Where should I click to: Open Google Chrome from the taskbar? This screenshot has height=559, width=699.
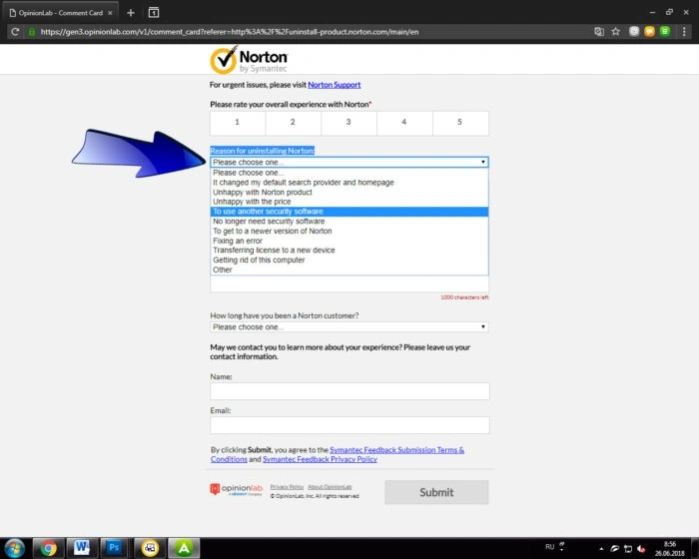pyautogui.click(x=48, y=548)
